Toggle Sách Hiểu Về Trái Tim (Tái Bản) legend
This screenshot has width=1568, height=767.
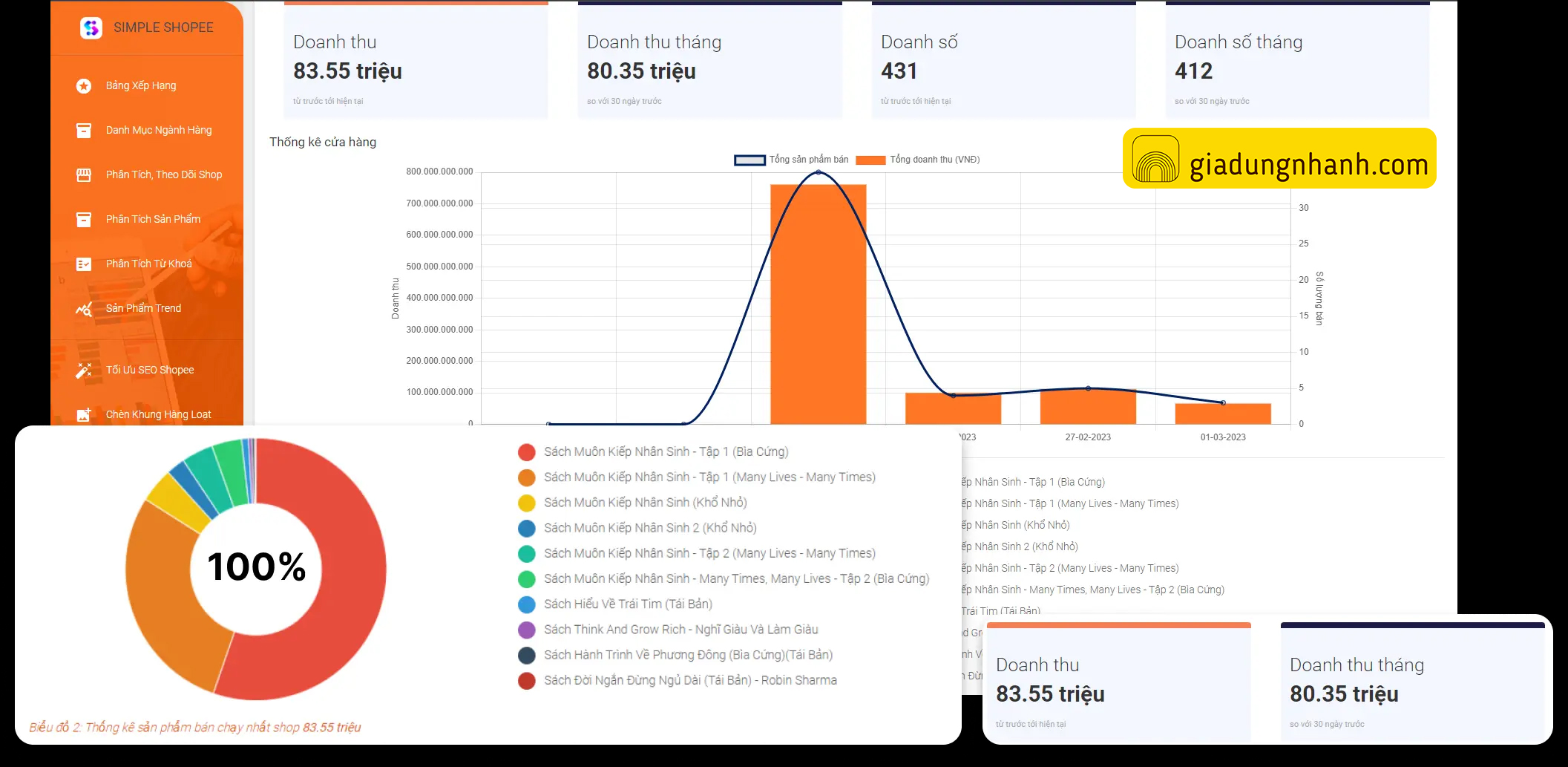(x=615, y=604)
